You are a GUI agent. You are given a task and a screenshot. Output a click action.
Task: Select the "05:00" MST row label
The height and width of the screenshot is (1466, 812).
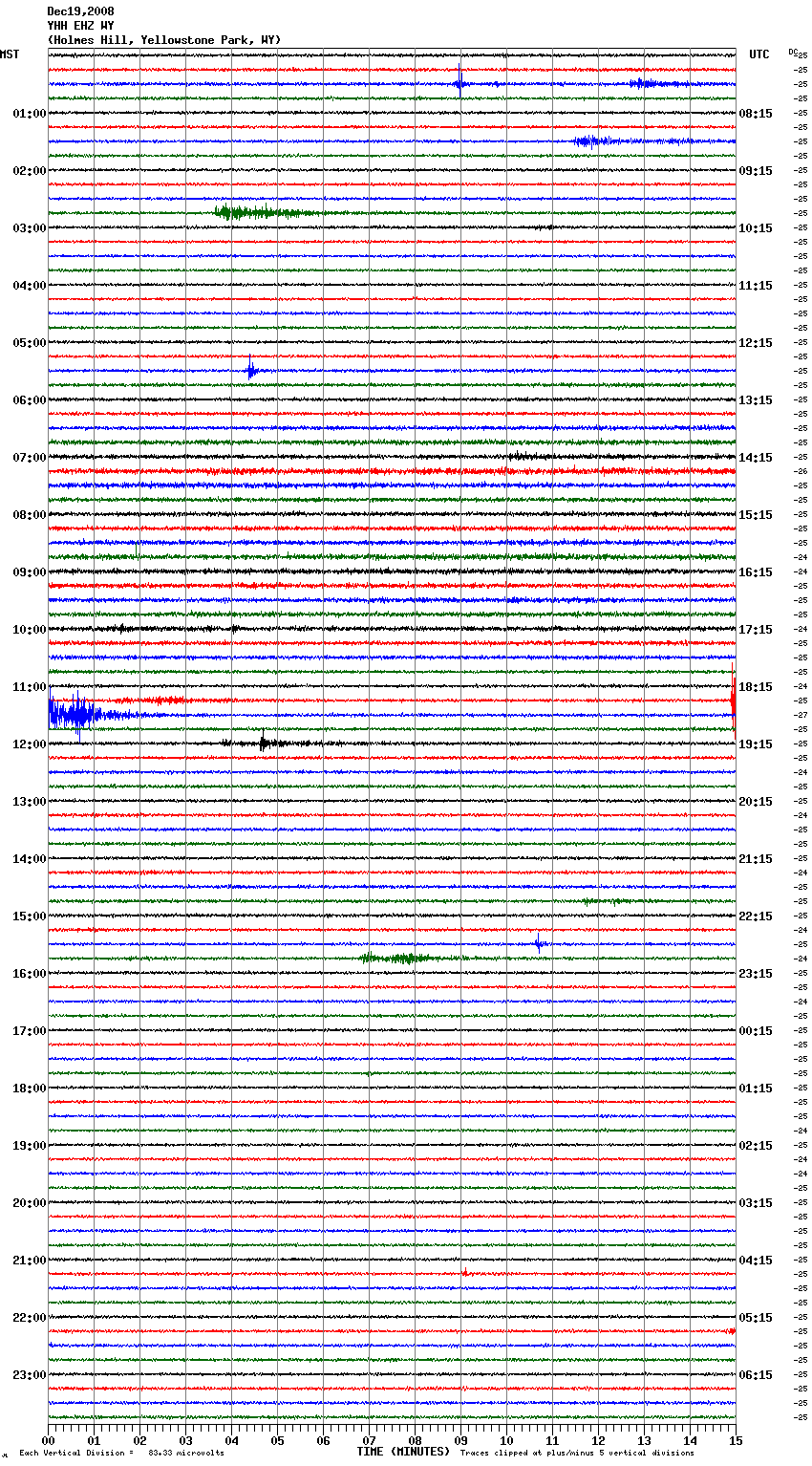tap(29, 343)
